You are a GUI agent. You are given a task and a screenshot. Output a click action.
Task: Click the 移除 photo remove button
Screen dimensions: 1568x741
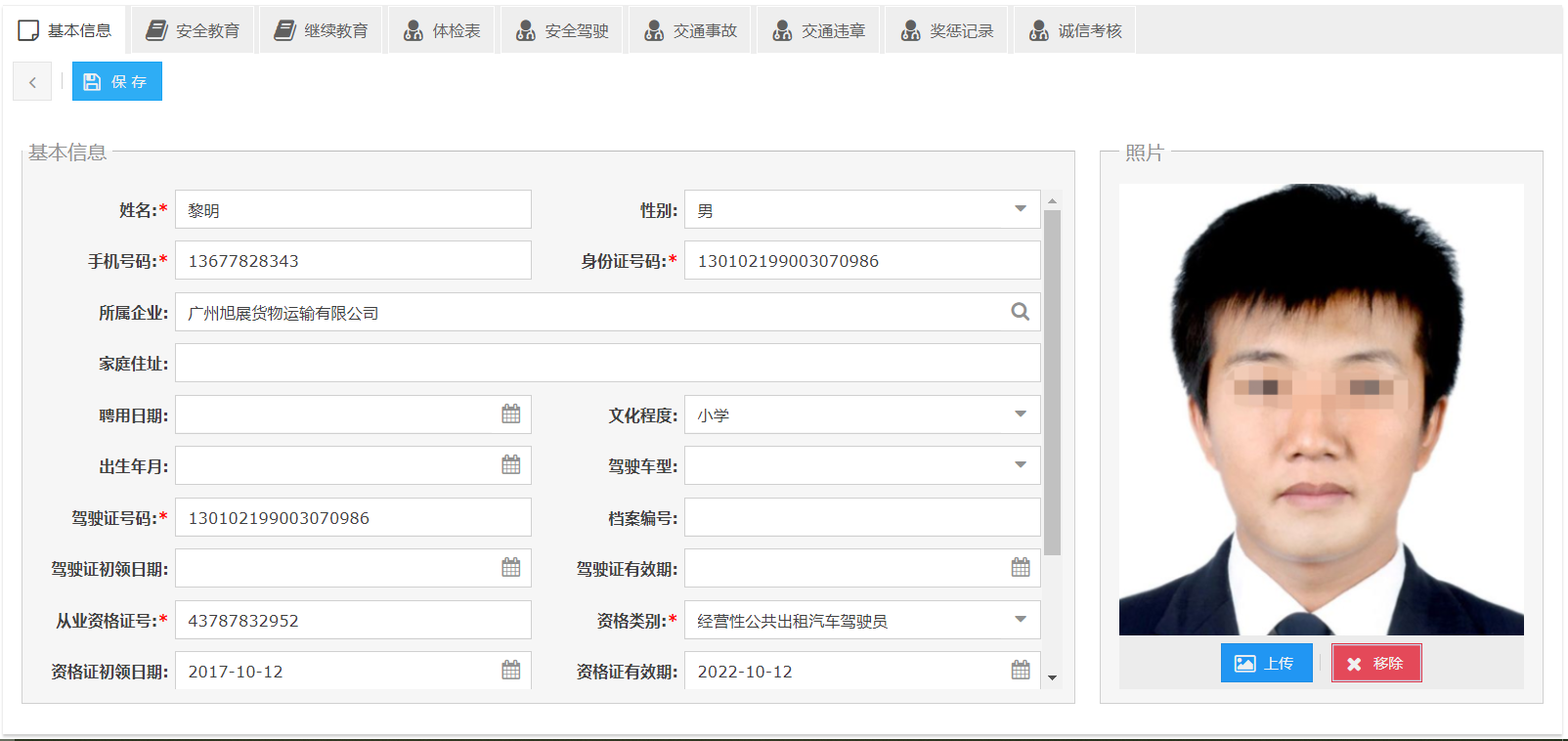(x=1376, y=663)
